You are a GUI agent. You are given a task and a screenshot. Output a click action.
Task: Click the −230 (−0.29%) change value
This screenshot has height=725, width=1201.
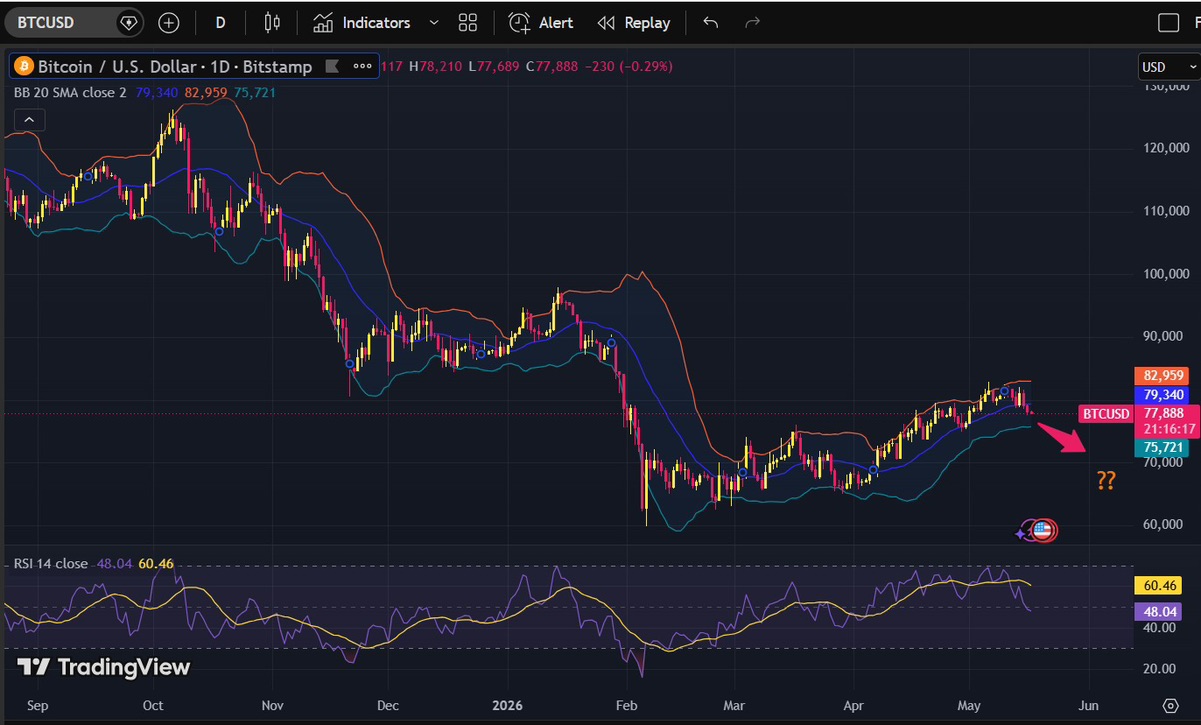pos(630,66)
